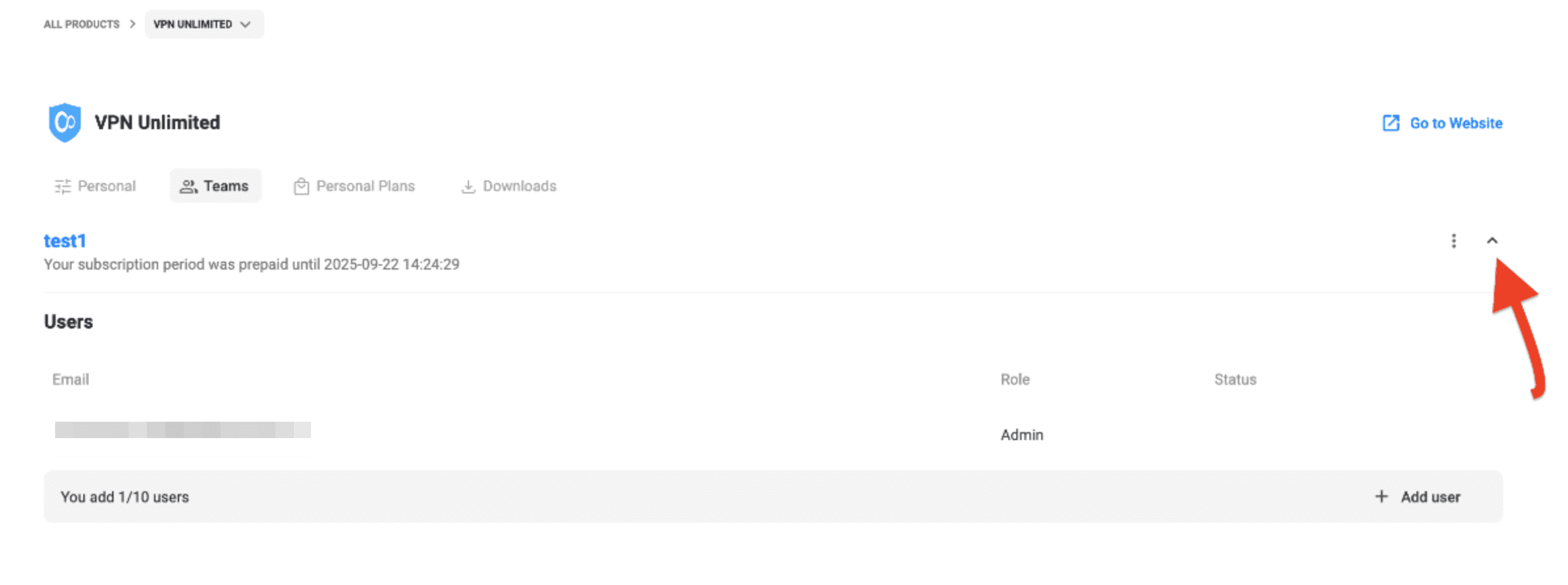The width and height of the screenshot is (1568, 585).
Task: Open the test1 team name link
Action: click(x=65, y=241)
